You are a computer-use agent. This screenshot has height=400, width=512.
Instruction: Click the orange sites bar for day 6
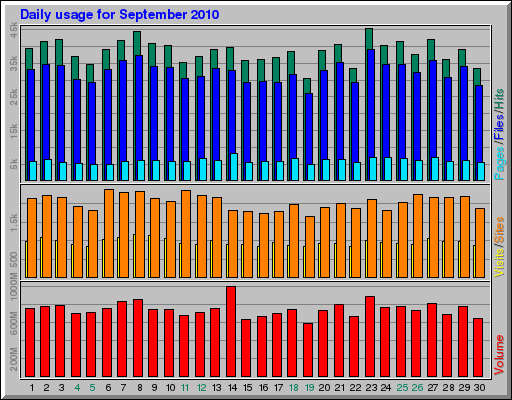(x=109, y=233)
